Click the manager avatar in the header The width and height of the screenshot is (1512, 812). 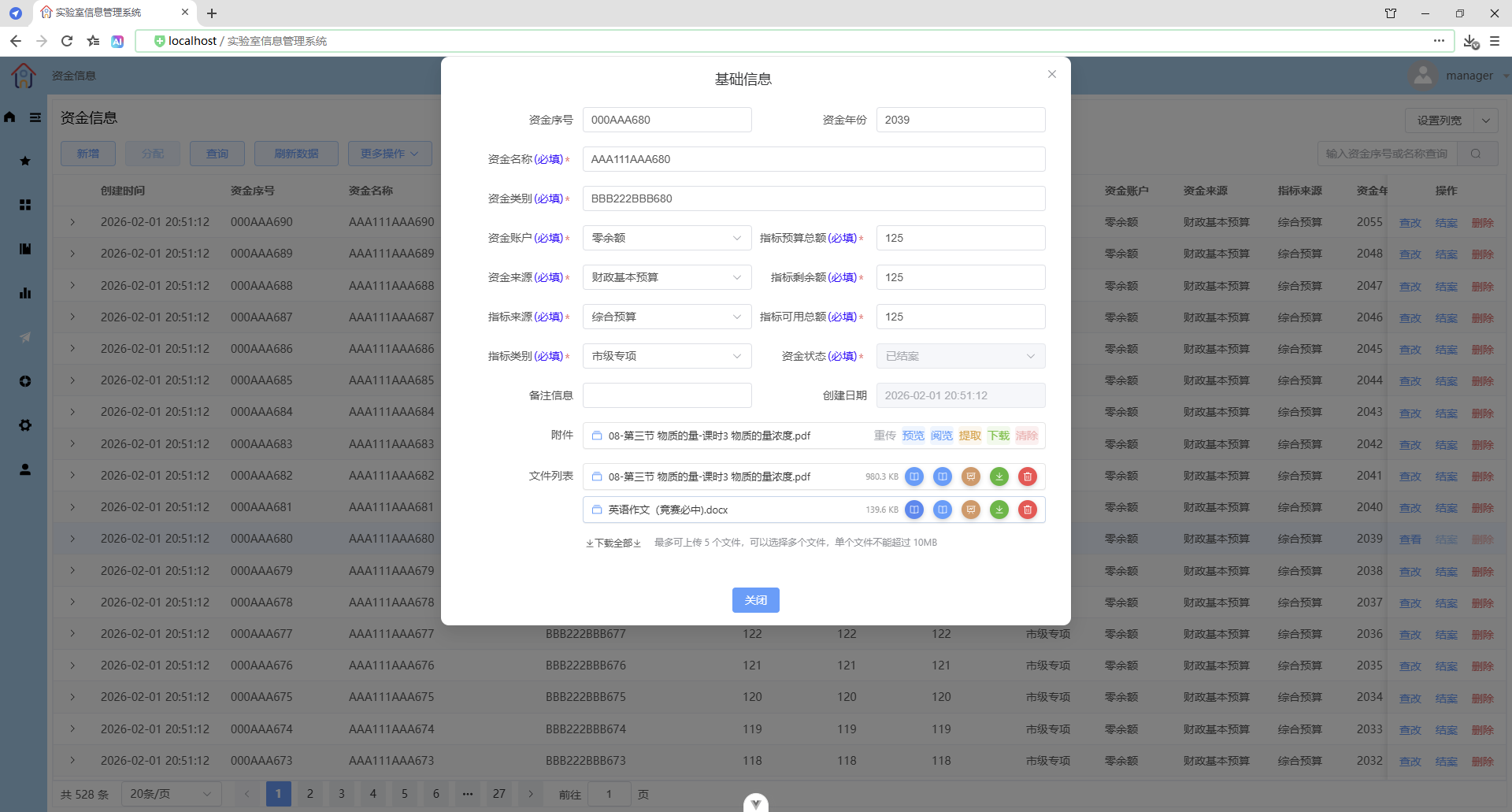point(1422,76)
